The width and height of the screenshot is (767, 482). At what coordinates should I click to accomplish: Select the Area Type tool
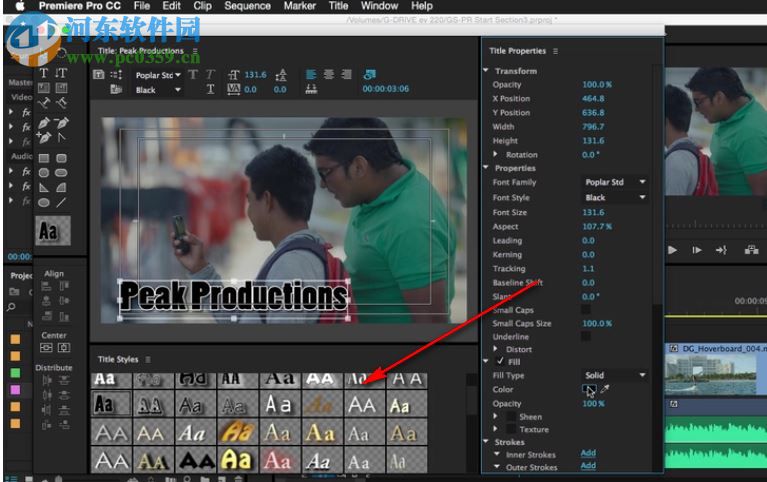tap(44, 88)
